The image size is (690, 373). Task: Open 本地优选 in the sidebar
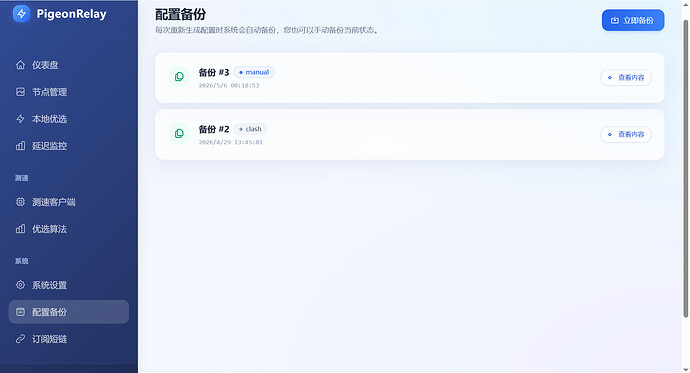[69, 119]
